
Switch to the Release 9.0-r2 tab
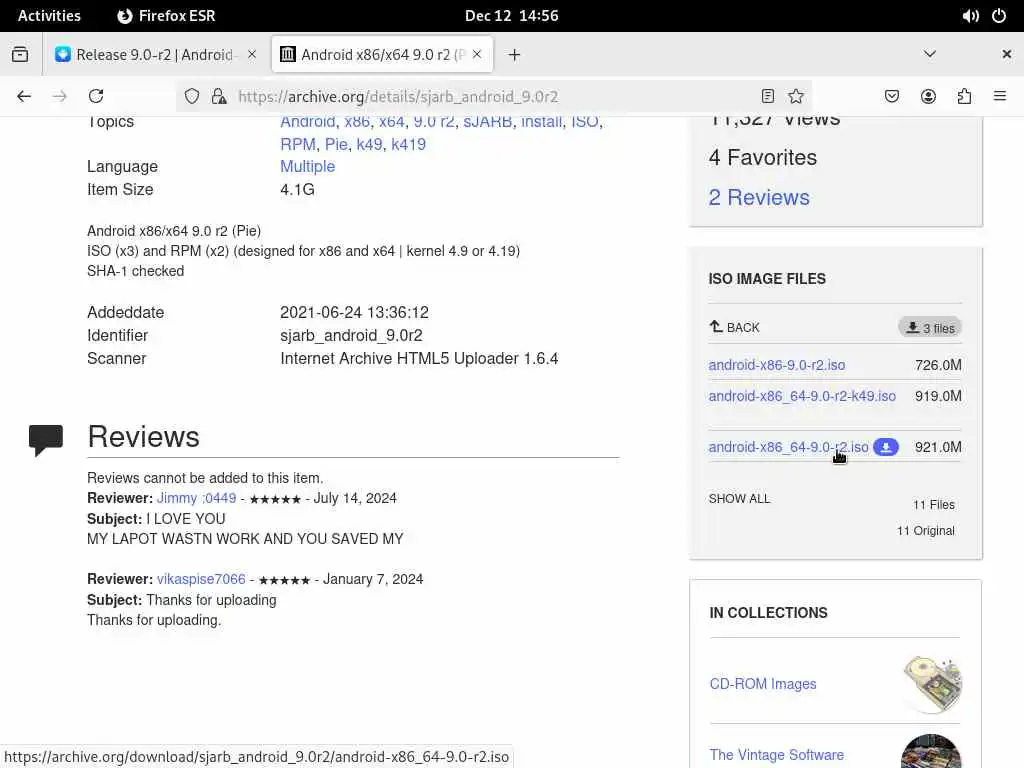click(x=155, y=54)
